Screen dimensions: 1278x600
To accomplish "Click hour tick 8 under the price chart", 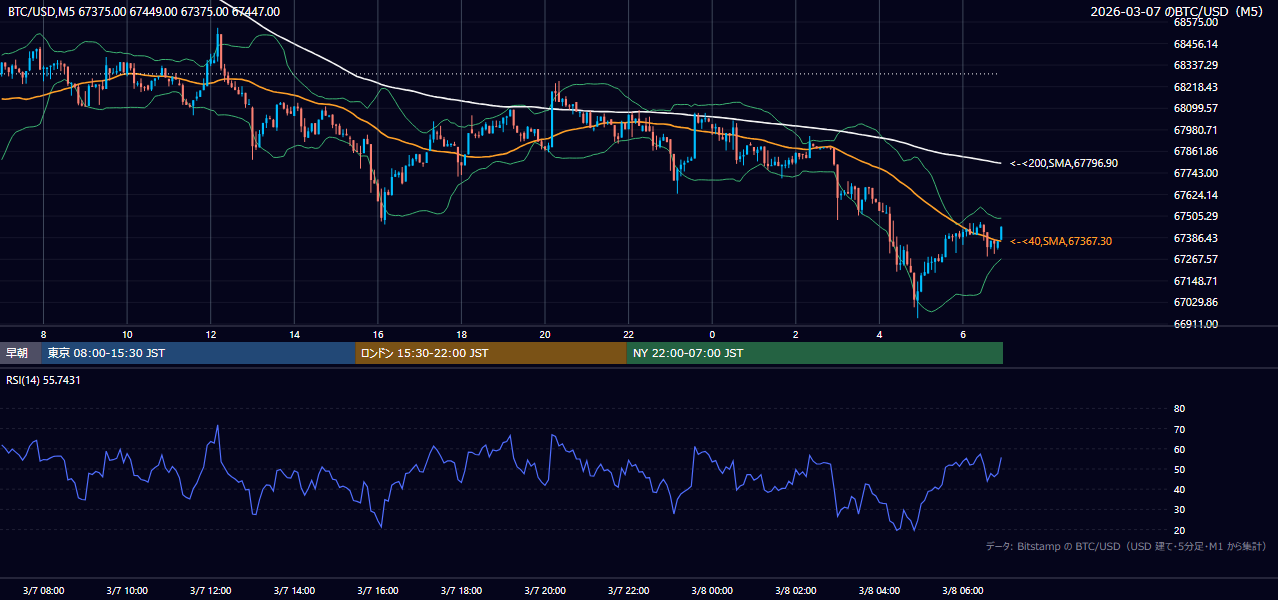I will click(43, 334).
